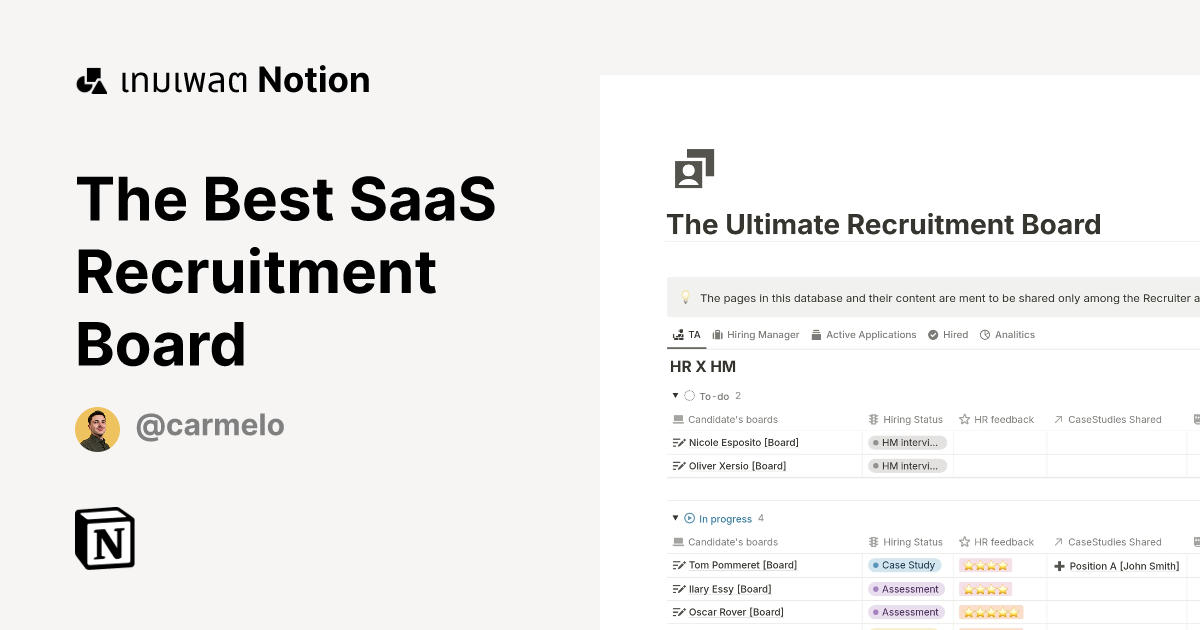
Task: Open the HM interview status tag for Oliver Xersio
Action: [x=907, y=465]
